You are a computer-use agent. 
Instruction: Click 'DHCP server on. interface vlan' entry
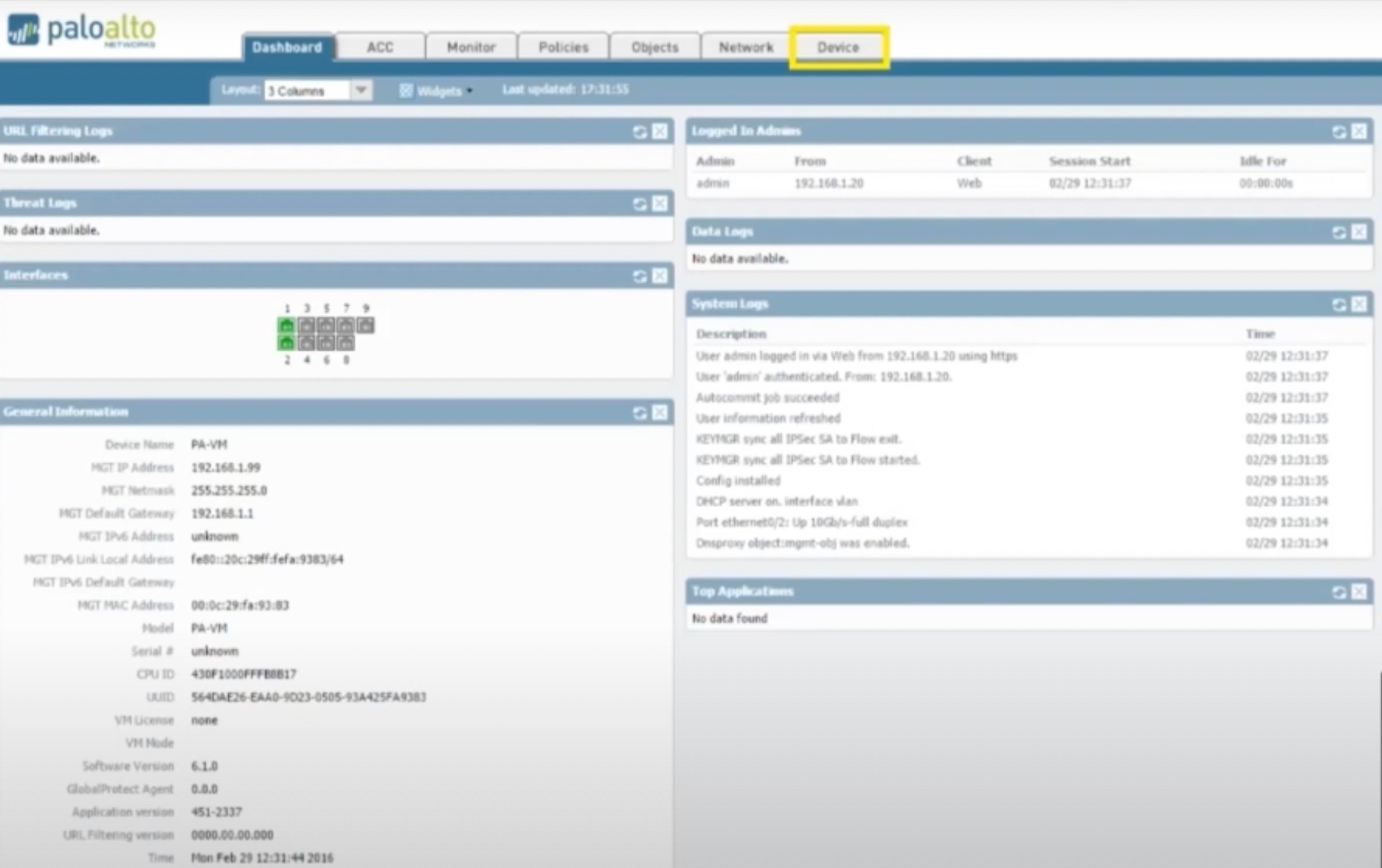pos(777,501)
